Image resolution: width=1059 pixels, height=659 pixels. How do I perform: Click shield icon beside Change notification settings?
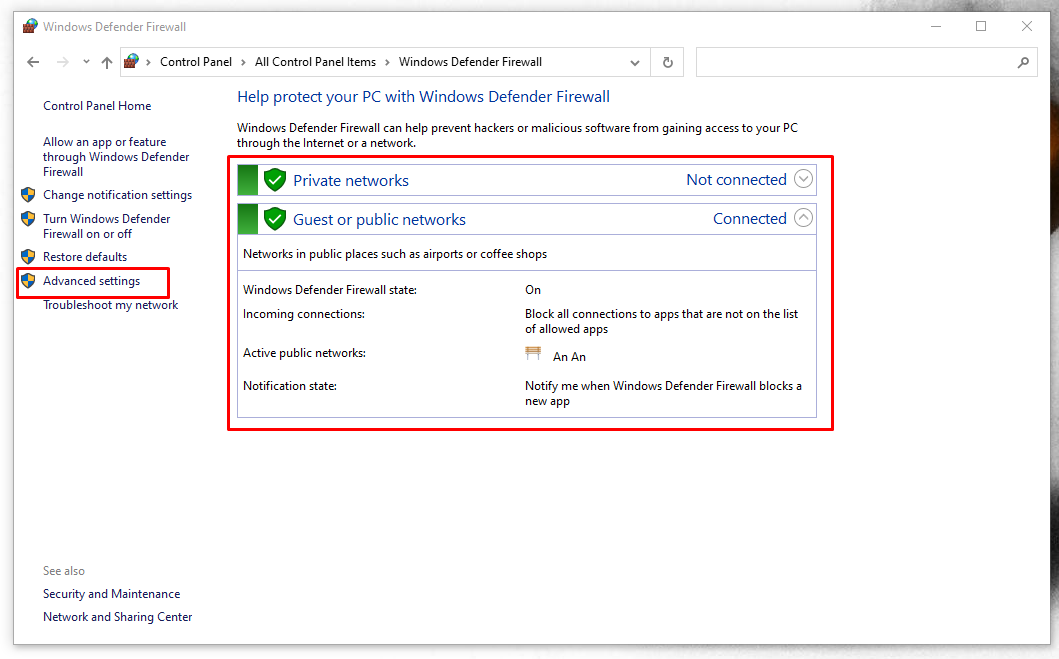click(28, 195)
